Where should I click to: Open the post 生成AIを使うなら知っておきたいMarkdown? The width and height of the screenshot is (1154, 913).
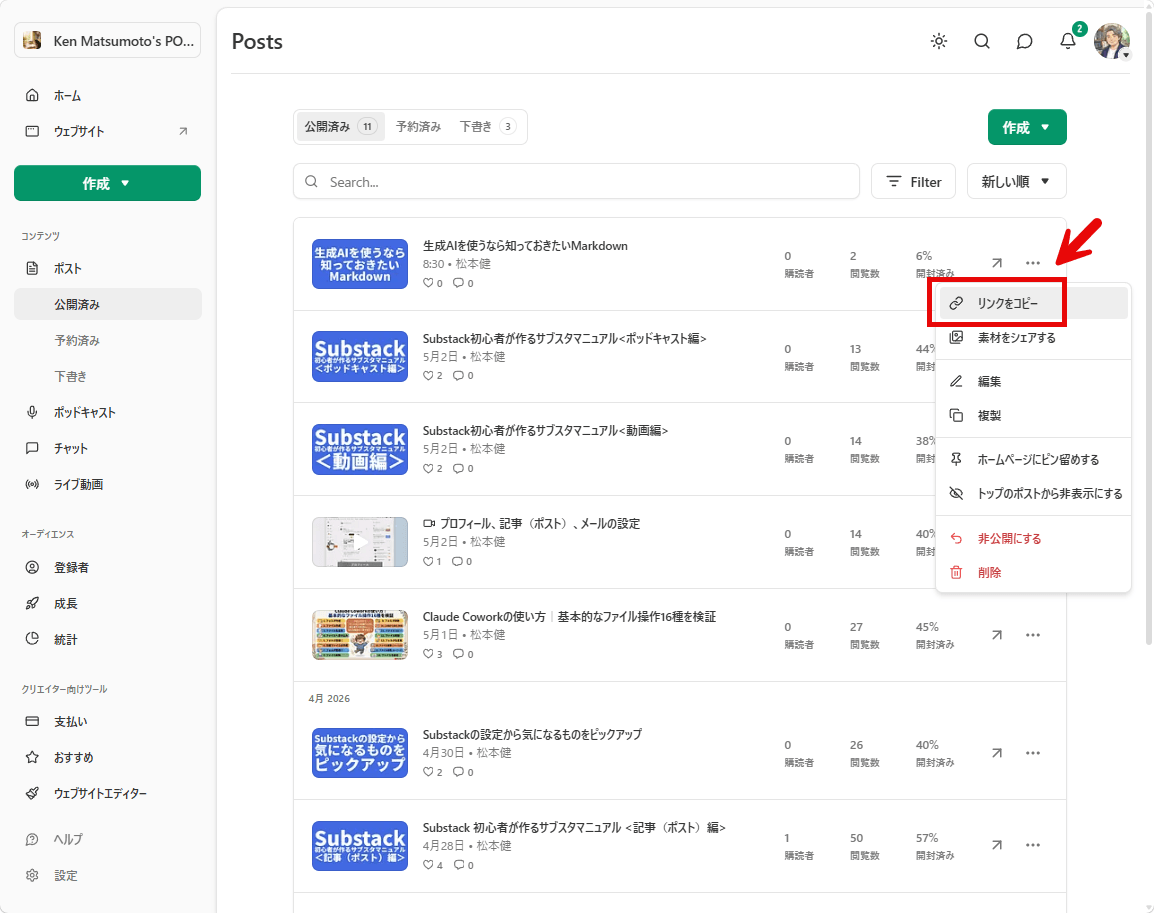525,246
